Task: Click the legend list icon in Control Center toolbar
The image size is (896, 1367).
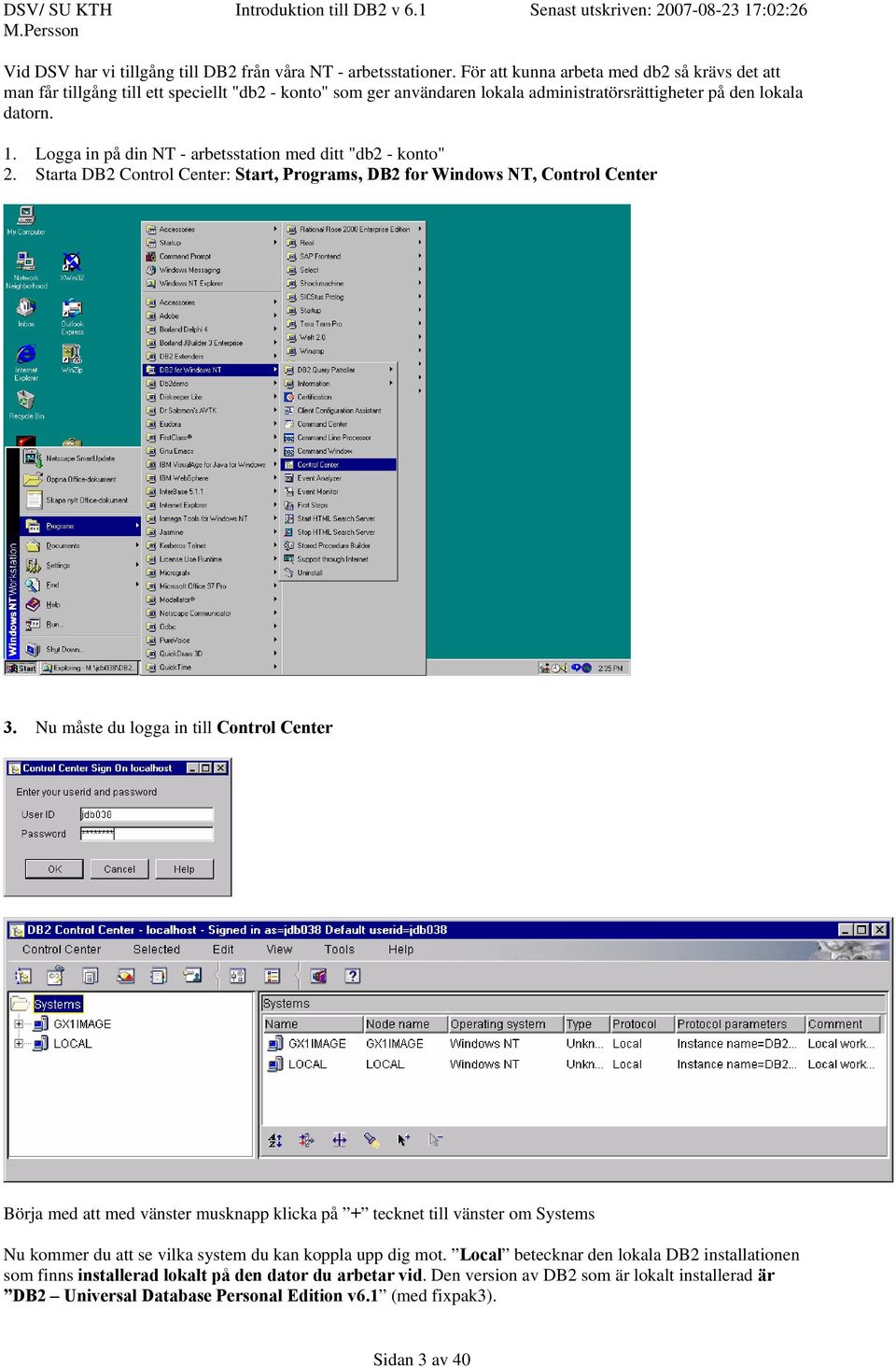Action: point(273,976)
